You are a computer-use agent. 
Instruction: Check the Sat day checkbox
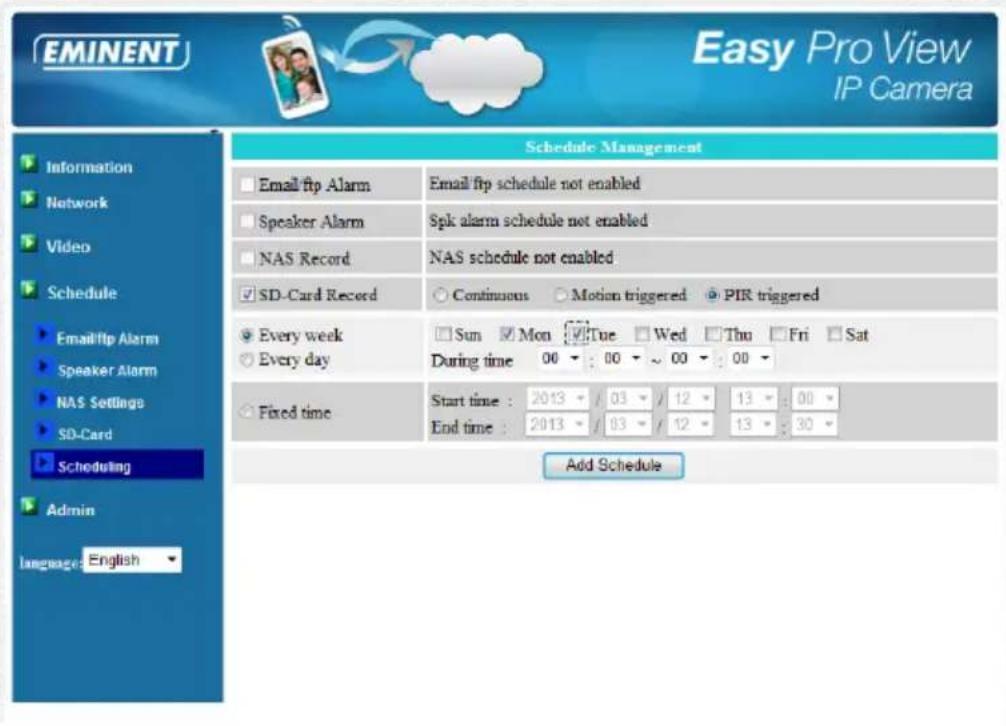tap(834, 334)
